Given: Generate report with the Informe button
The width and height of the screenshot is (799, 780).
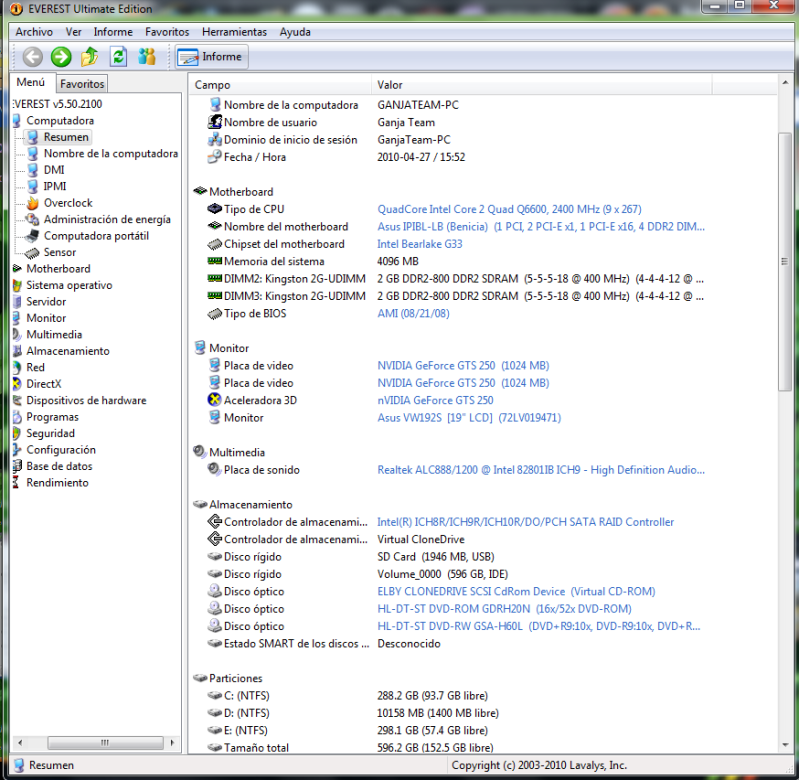Looking at the screenshot, I should (x=211, y=57).
